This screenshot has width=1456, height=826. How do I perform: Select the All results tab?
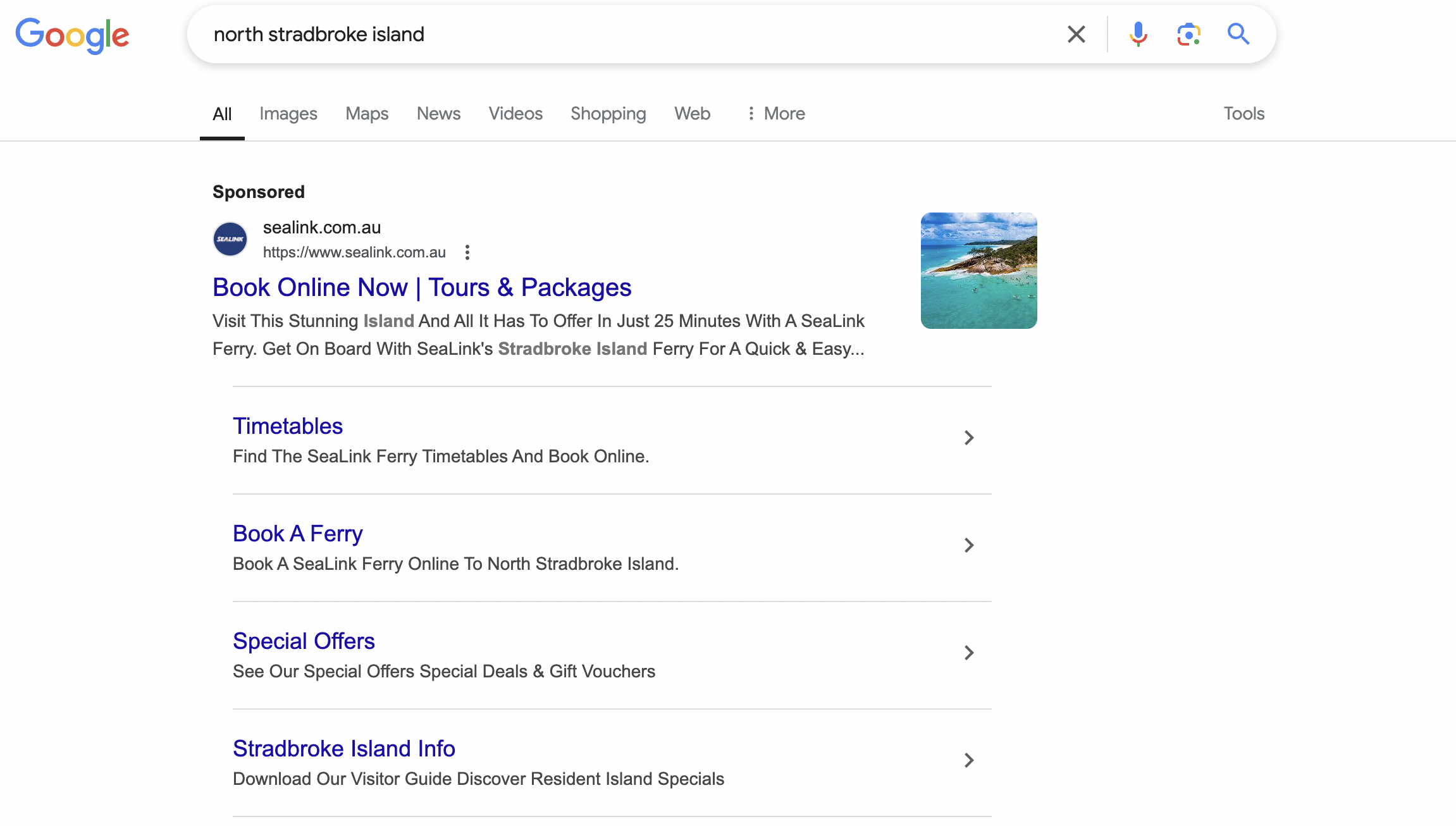pyautogui.click(x=222, y=114)
